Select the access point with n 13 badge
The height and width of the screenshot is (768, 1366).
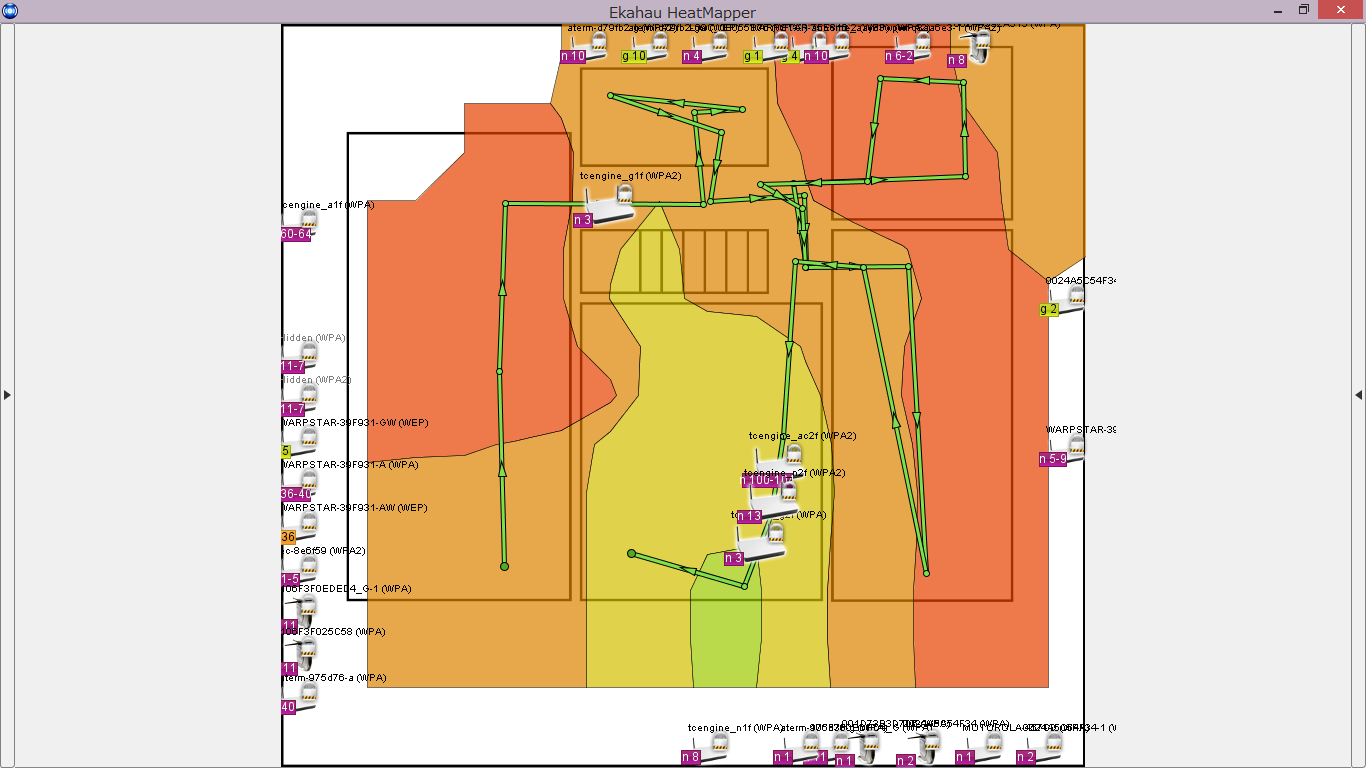pos(776,499)
